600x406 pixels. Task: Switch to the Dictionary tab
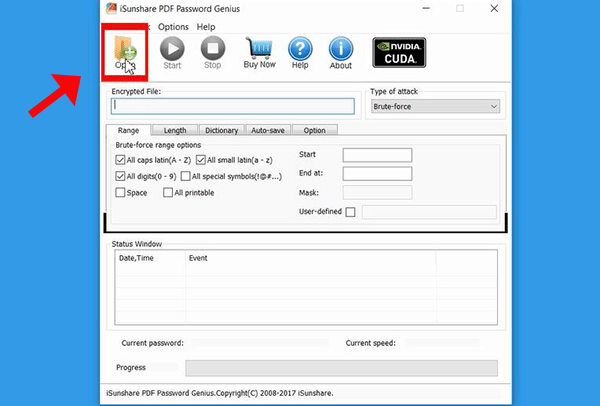tap(222, 130)
